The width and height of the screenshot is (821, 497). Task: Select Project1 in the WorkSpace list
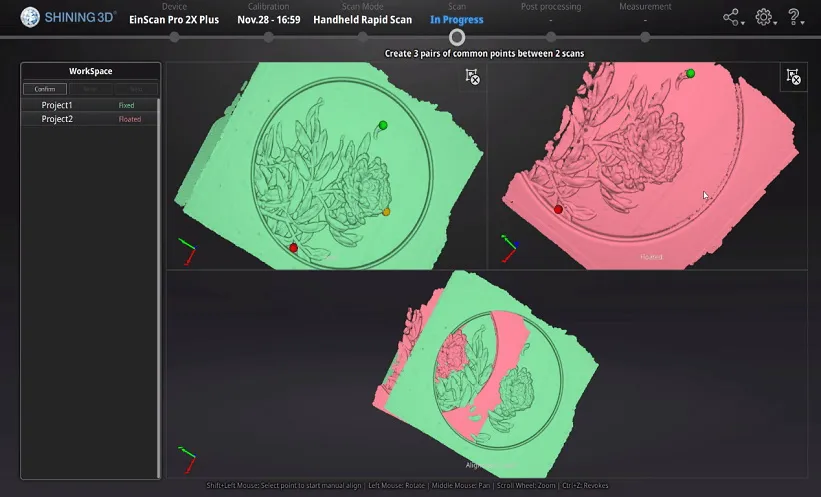pos(57,105)
